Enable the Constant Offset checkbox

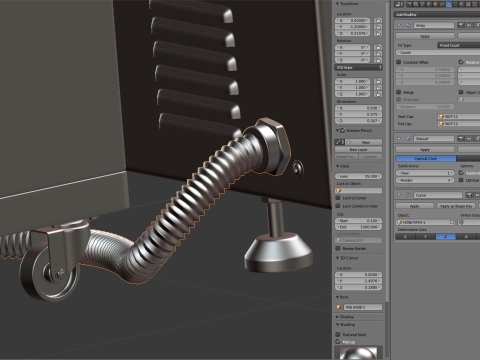399,62
